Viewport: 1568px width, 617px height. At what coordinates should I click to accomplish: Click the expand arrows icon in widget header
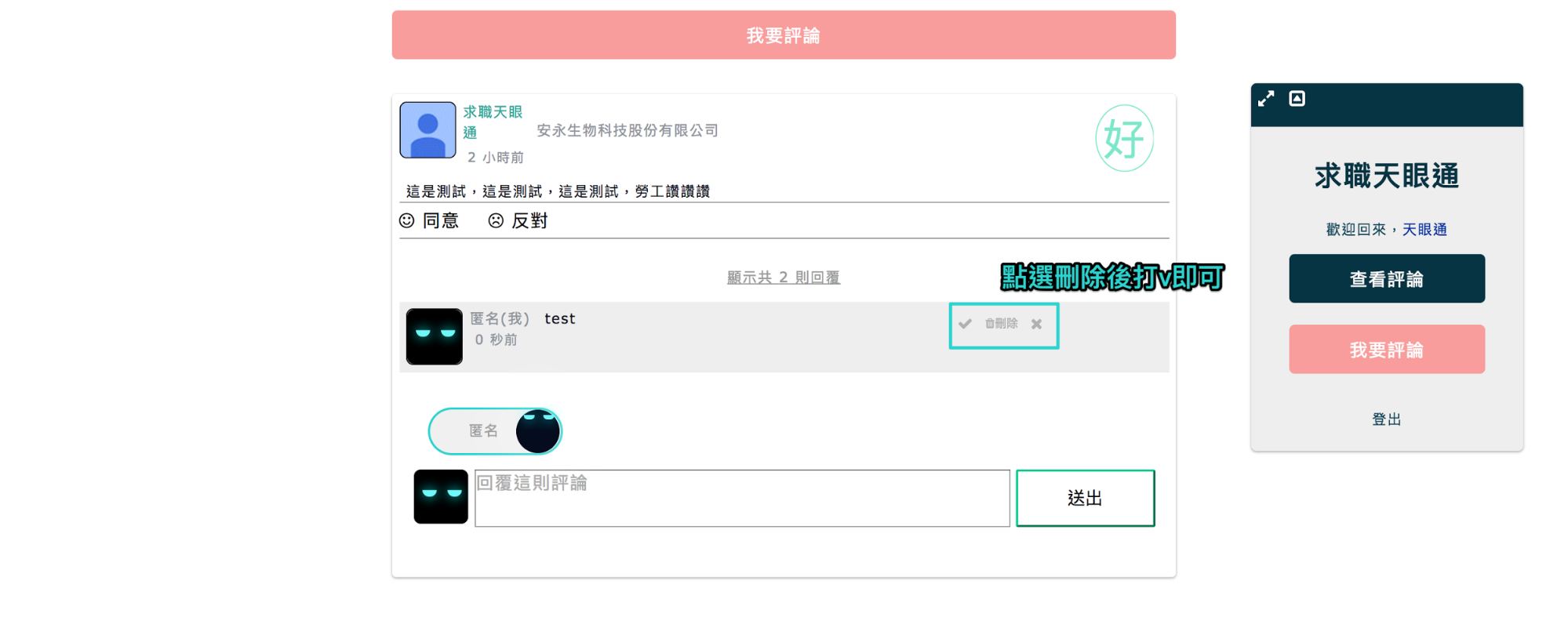tap(1266, 99)
